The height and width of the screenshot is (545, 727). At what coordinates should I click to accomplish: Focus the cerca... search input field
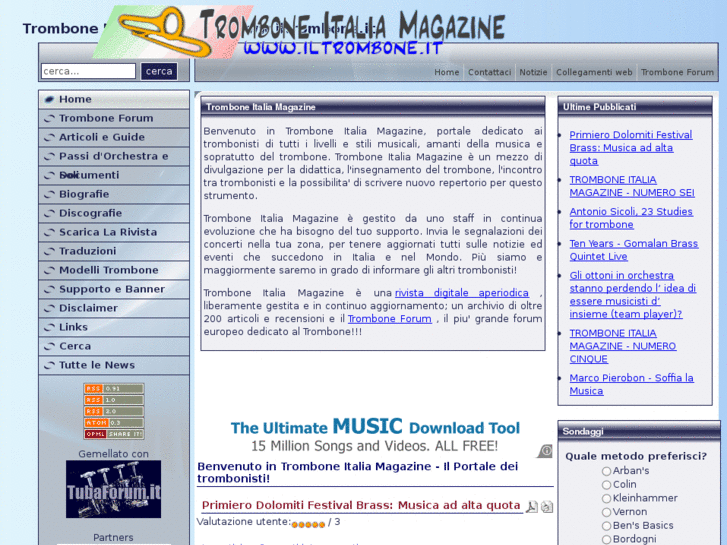(x=89, y=71)
